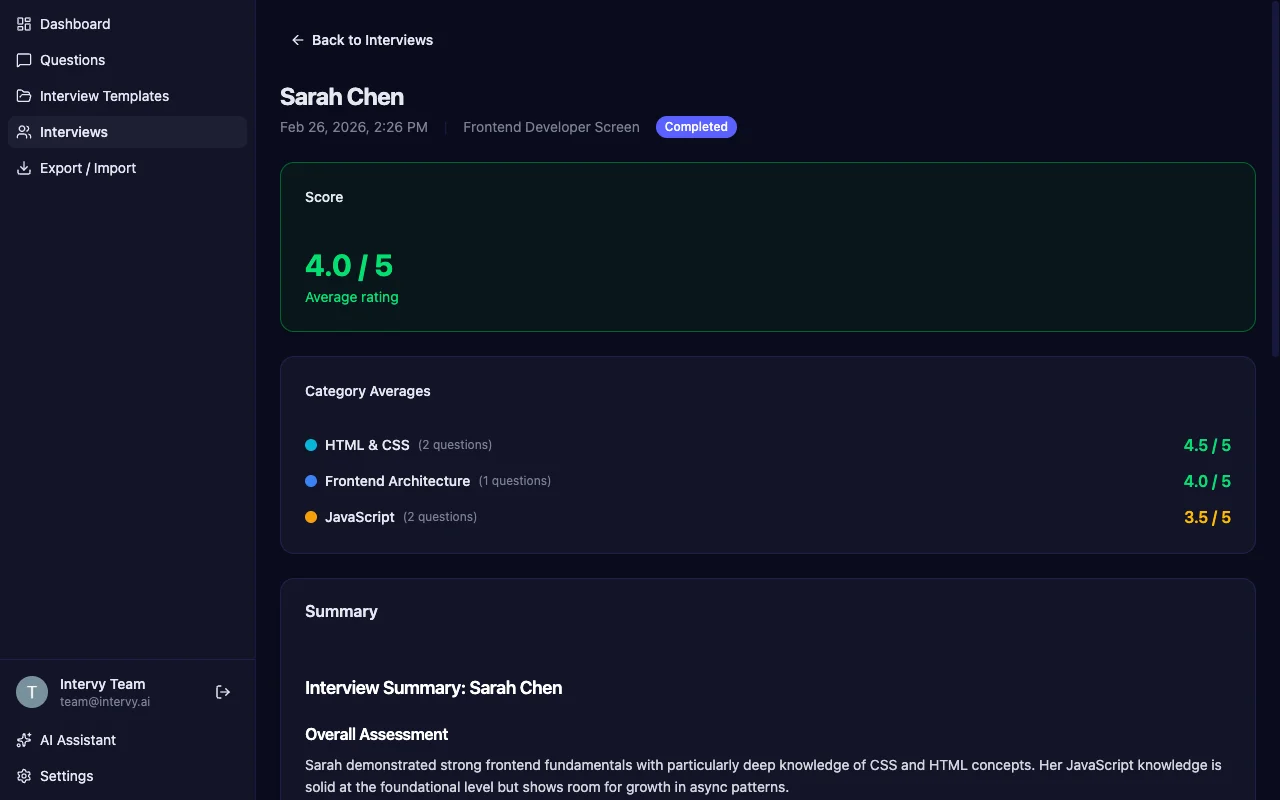Click the back arrow before Back to Interviews

pyautogui.click(x=297, y=40)
